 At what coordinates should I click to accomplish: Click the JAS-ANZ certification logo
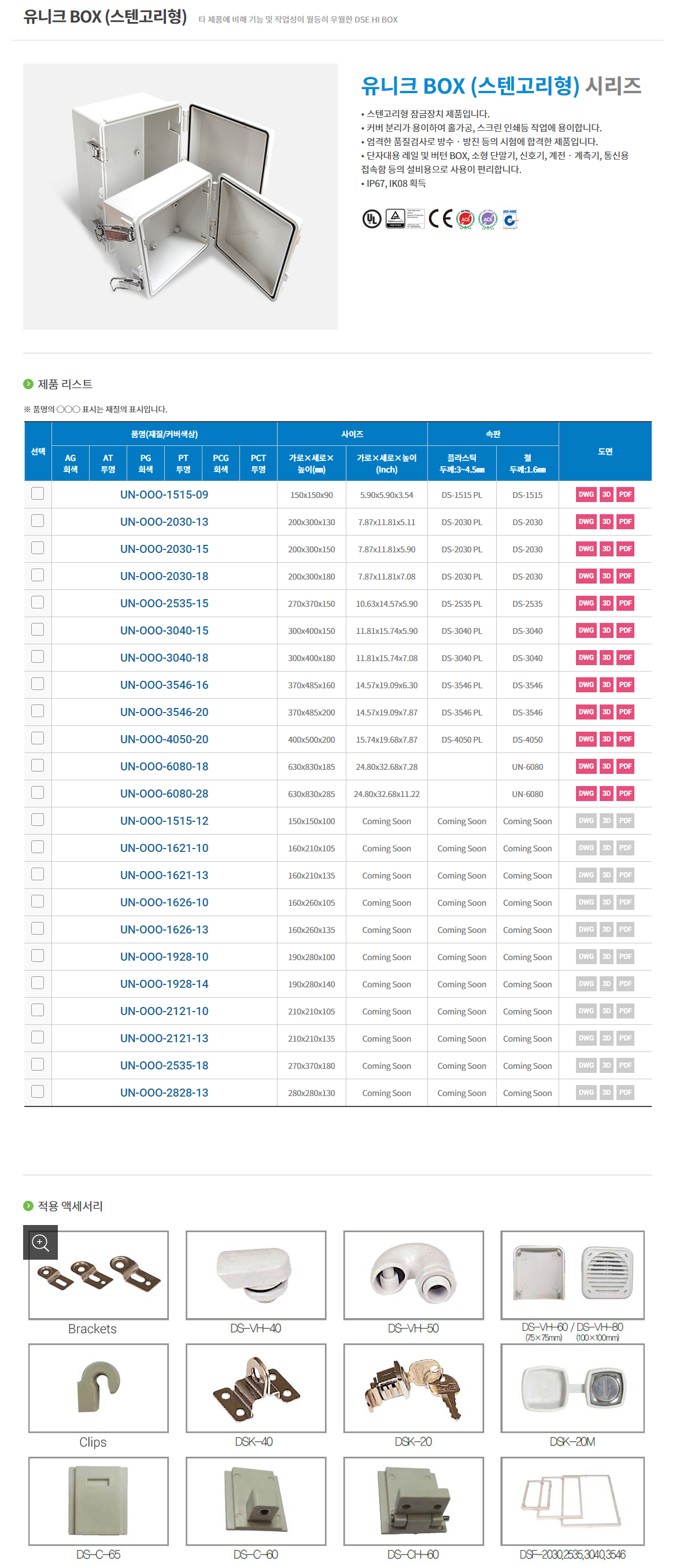510,219
